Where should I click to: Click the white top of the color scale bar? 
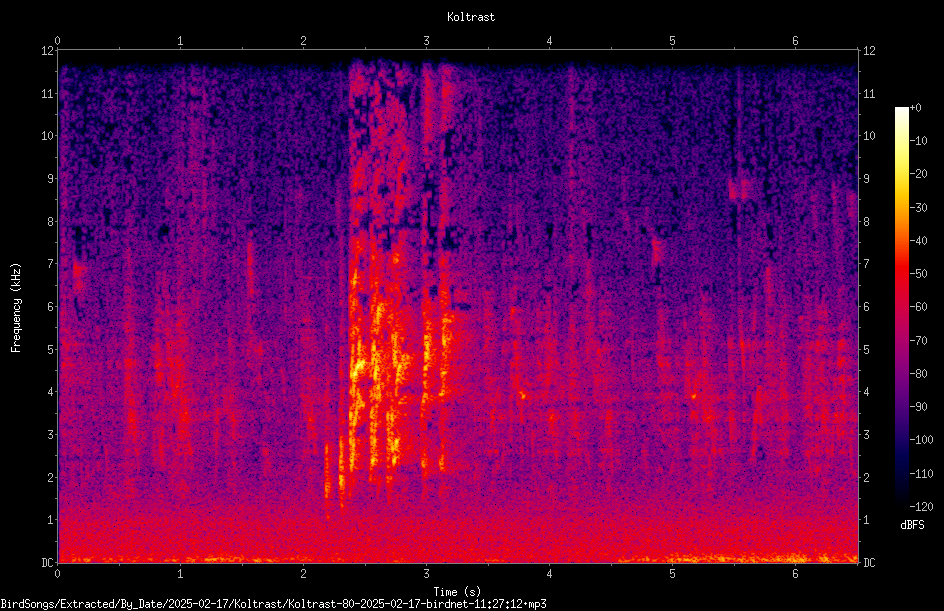point(901,111)
